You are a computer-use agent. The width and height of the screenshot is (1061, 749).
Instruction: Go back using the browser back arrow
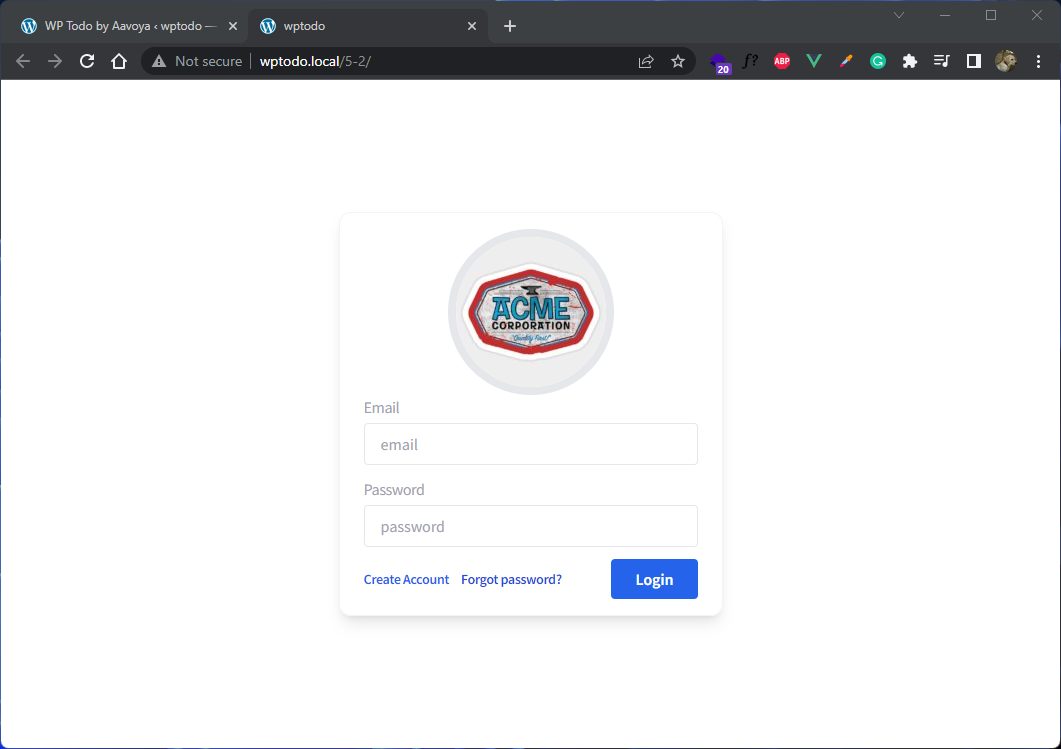click(x=23, y=62)
